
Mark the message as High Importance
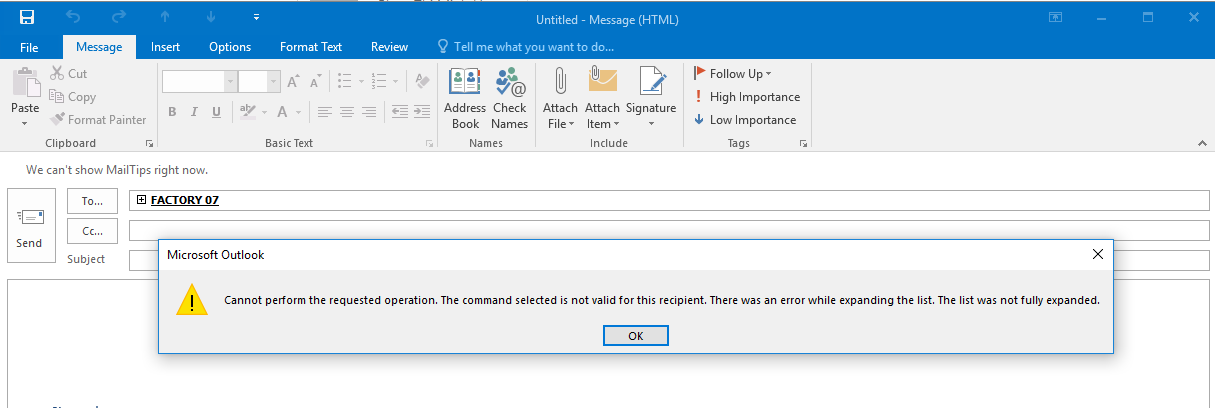click(747, 97)
